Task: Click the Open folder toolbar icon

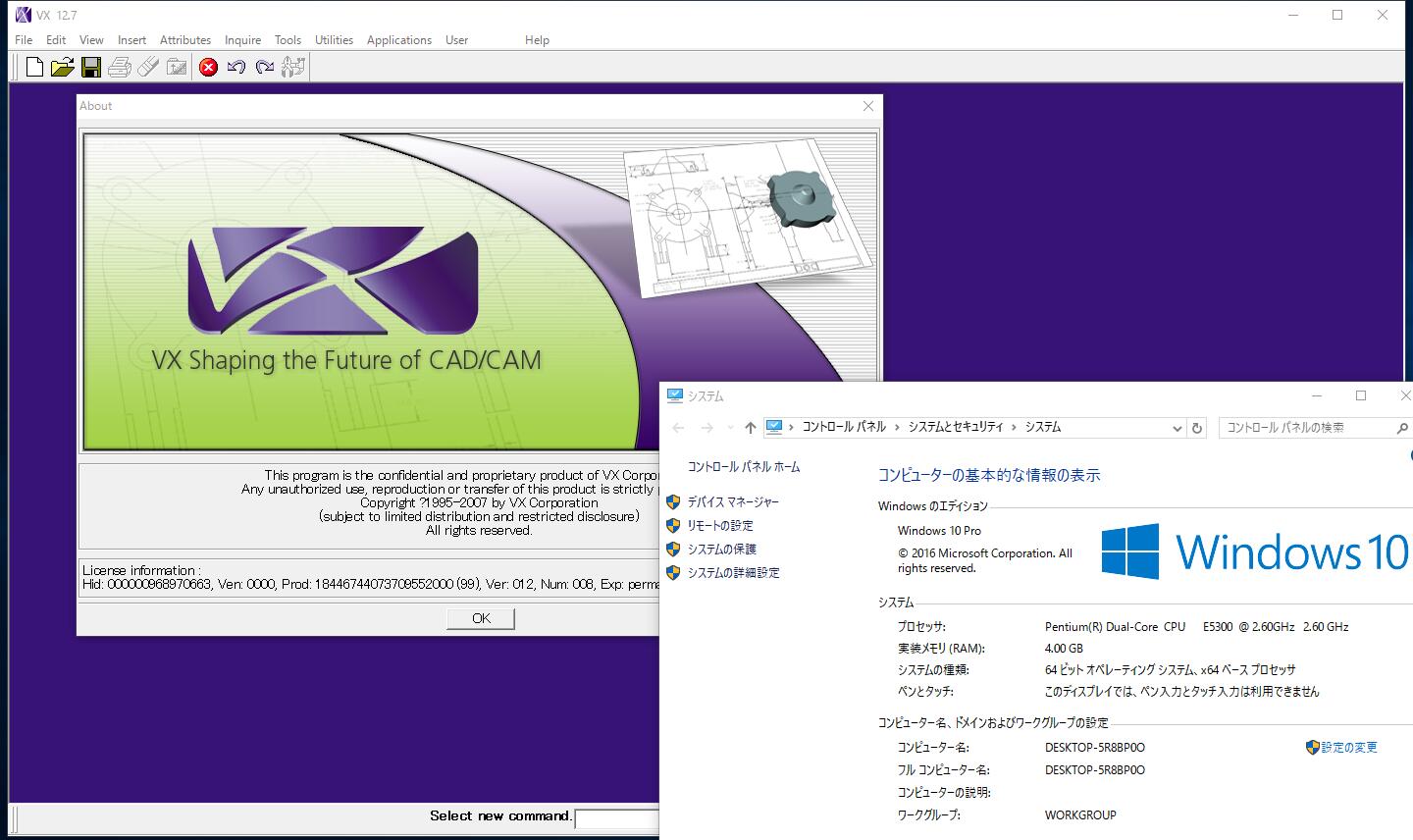Action: pos(62,67)
